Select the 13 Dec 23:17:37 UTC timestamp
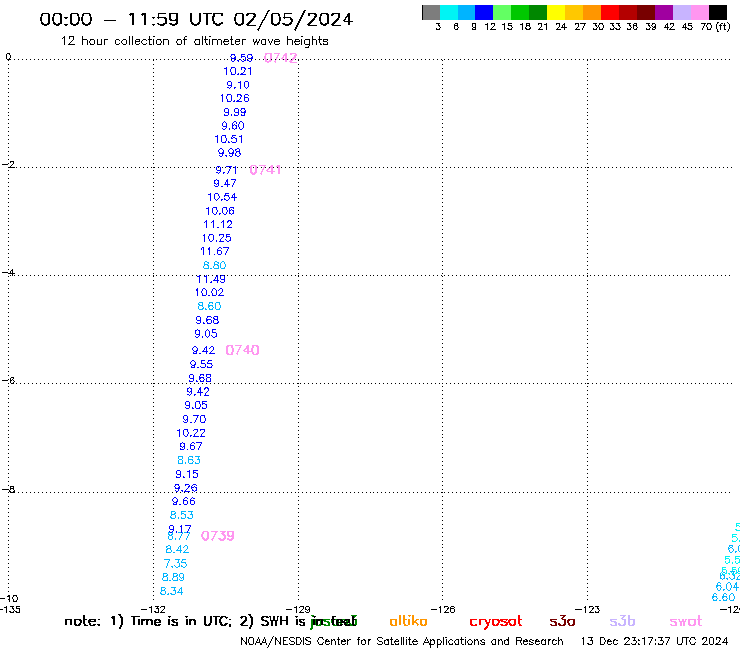This screenshot has width=740, height=650. click(x=655, y=641)
